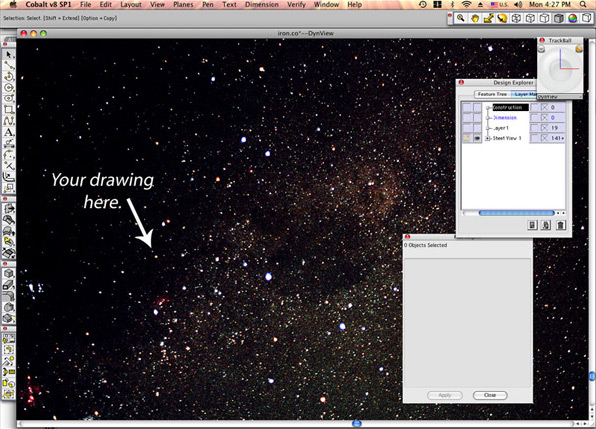The width and height of the screenshot is (596, 429).
Task: Expand the Sheet View 1 tree node
Action: point(488,138)
